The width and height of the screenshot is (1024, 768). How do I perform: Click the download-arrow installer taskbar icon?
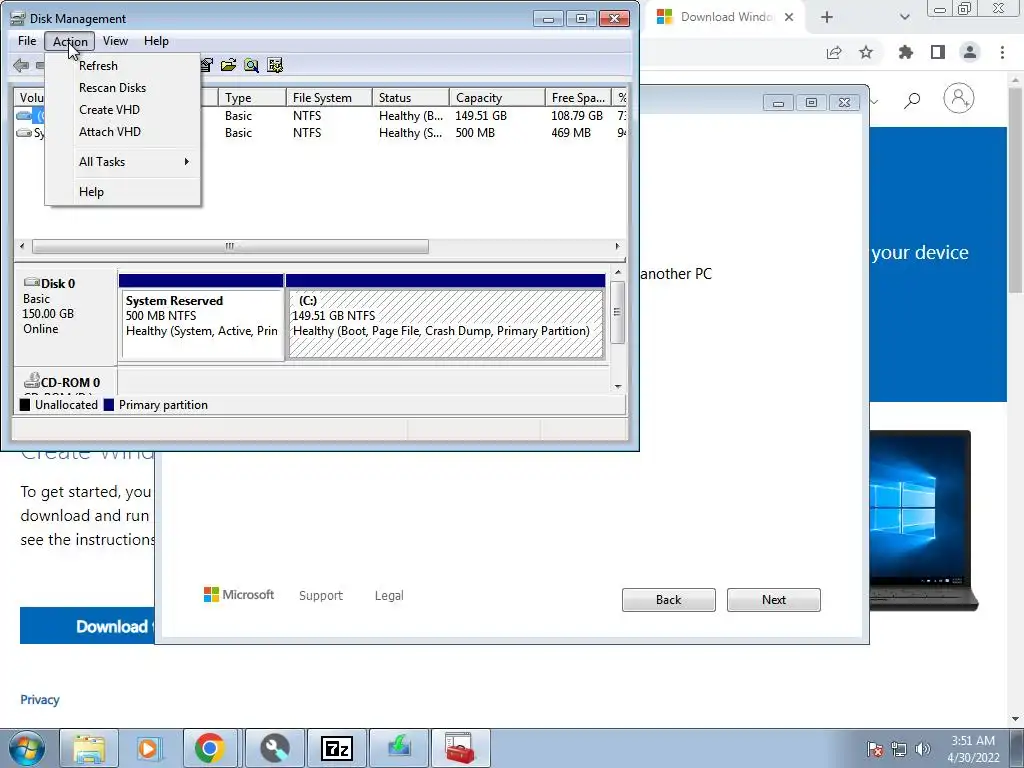[399, 748]
